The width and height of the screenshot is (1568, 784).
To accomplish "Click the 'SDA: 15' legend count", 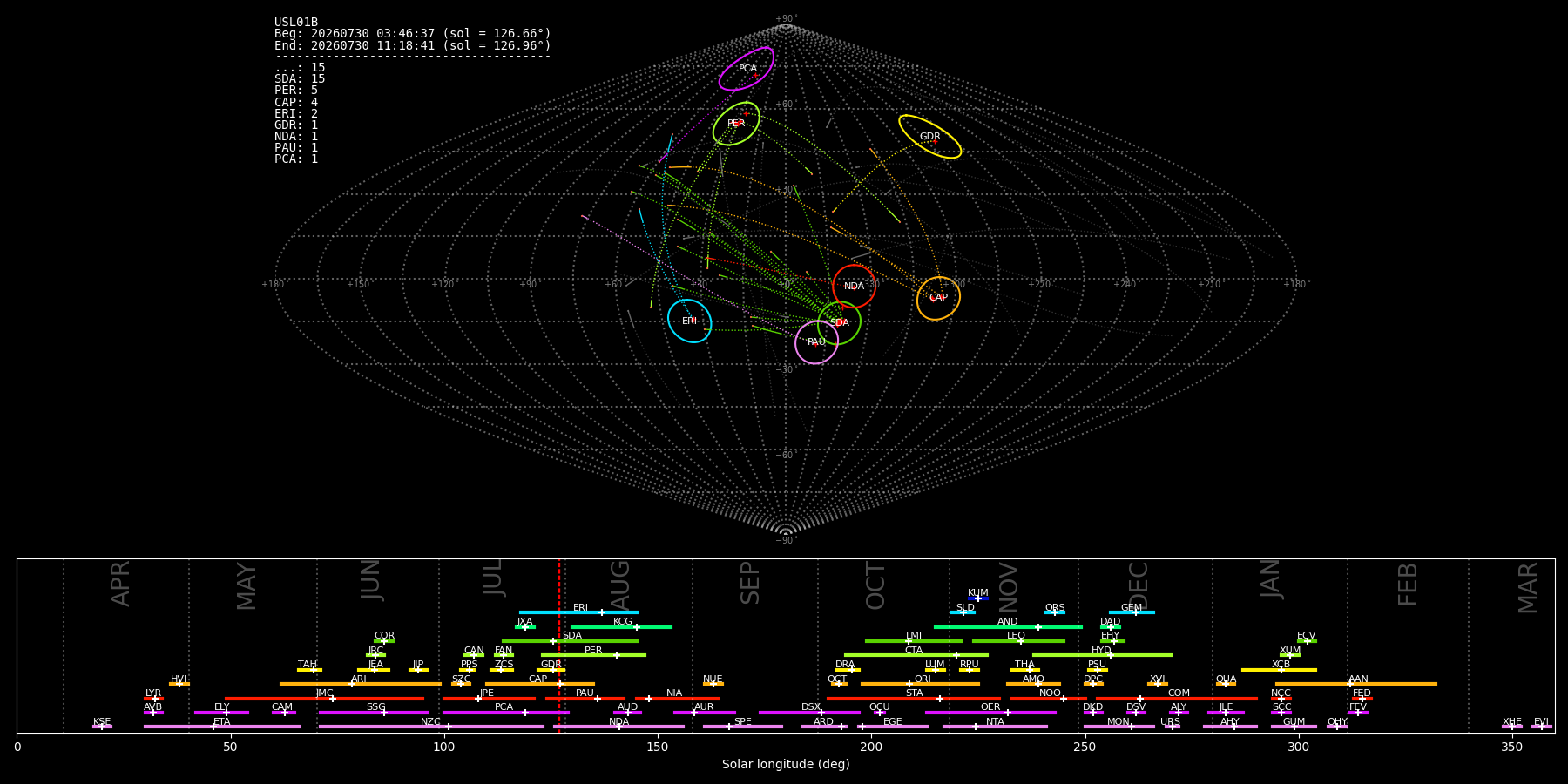I will point(300,79).
